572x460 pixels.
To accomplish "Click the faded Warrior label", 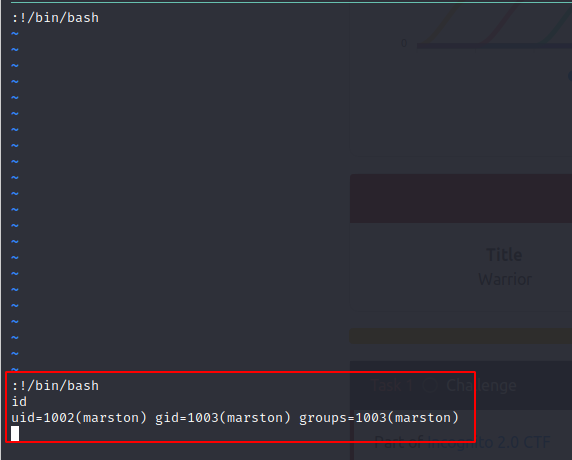I will pos(505,279).
